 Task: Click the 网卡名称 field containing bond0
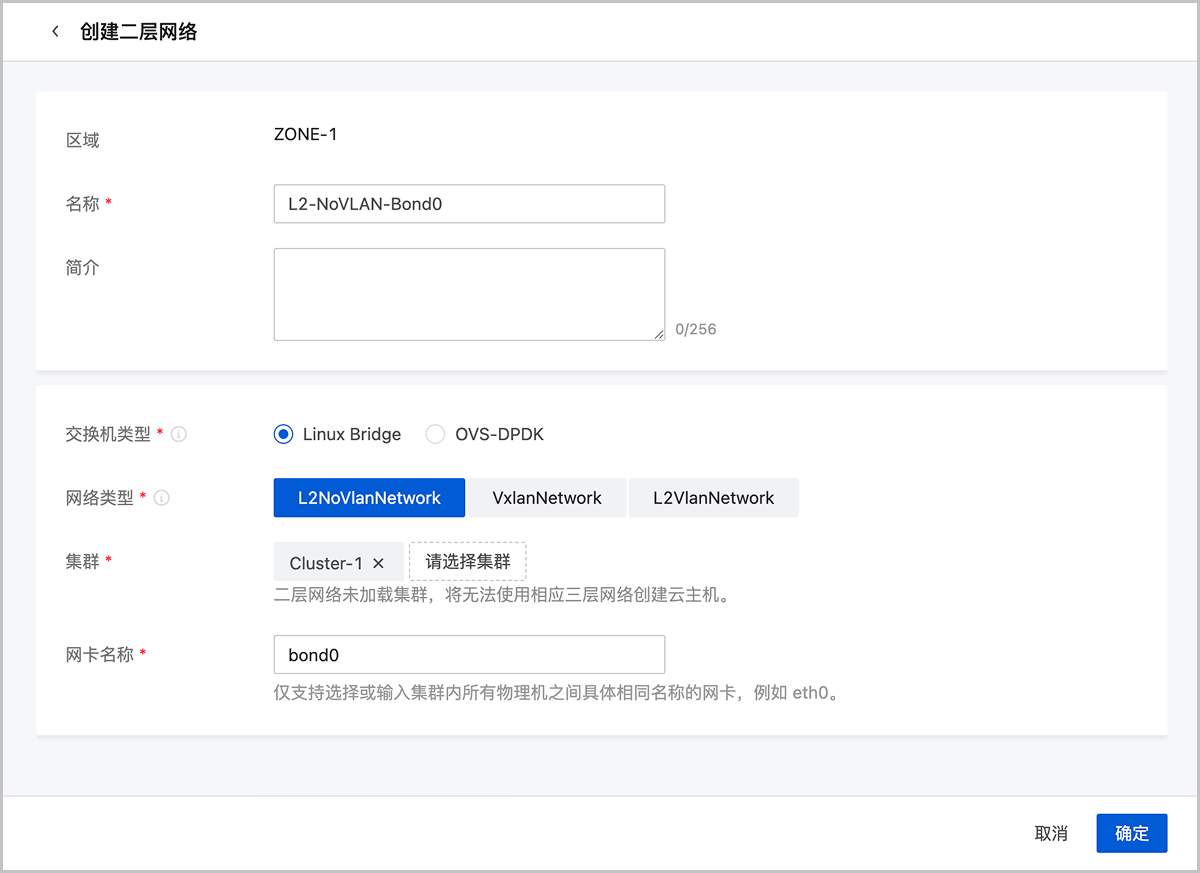pos(469,655)
